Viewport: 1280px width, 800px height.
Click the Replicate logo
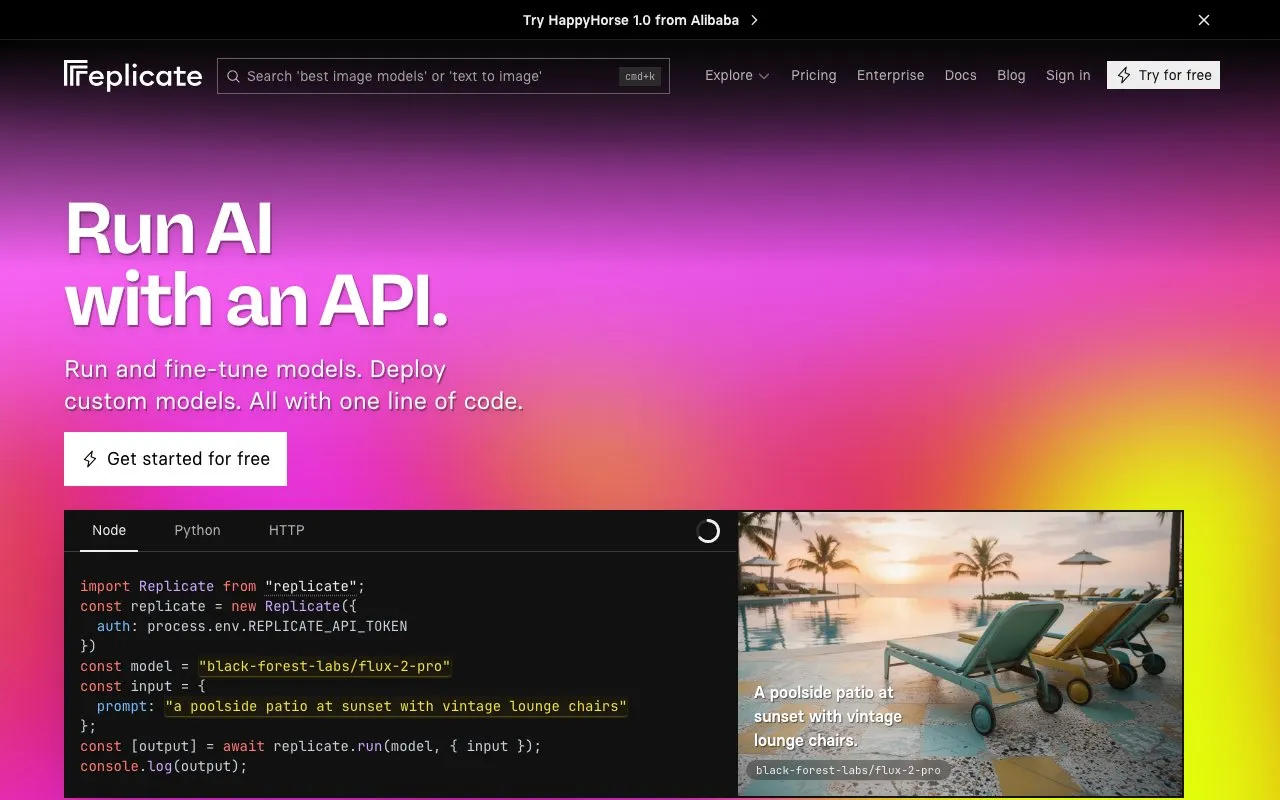133,76
